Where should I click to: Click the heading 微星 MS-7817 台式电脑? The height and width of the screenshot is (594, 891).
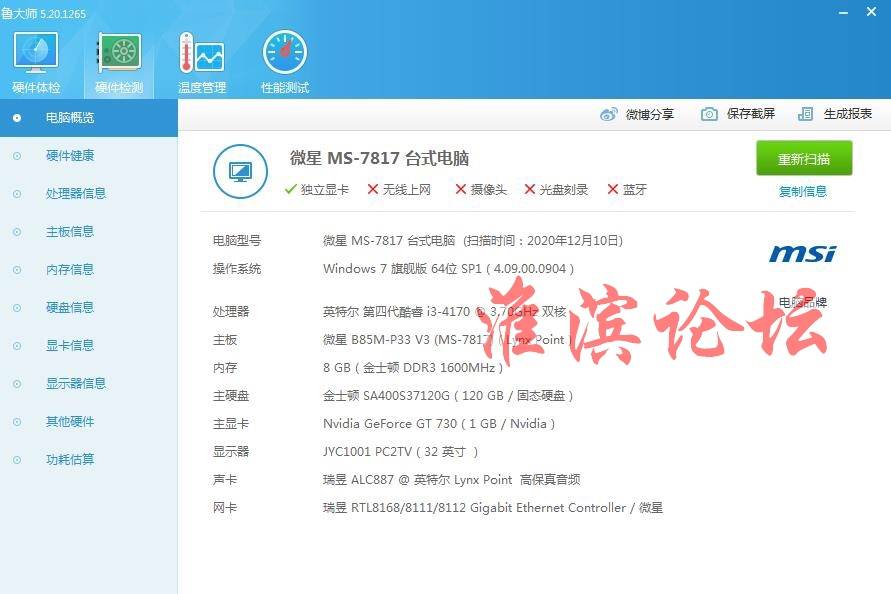click(x=379, y=158)
